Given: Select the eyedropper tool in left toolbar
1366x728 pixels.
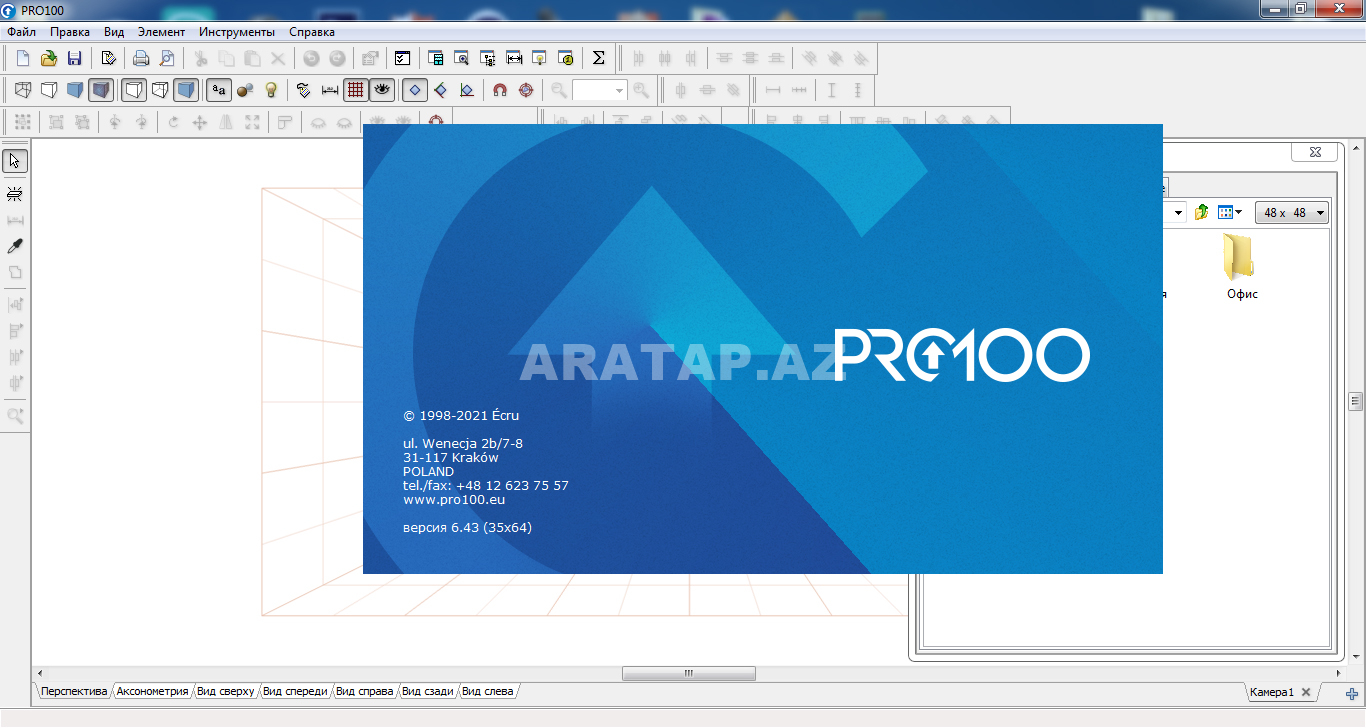Looking at the screenshot, I should point(15,246).
